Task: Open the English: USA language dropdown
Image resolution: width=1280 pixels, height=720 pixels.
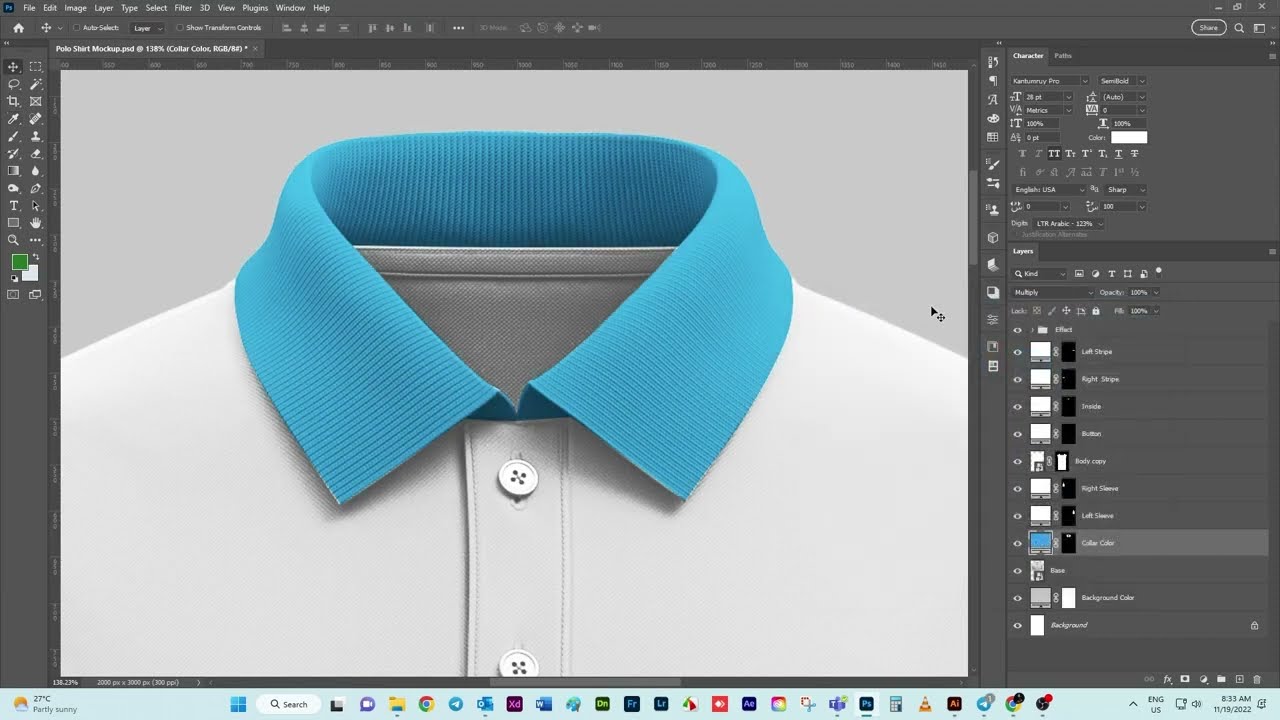Action: point(1049,189)
